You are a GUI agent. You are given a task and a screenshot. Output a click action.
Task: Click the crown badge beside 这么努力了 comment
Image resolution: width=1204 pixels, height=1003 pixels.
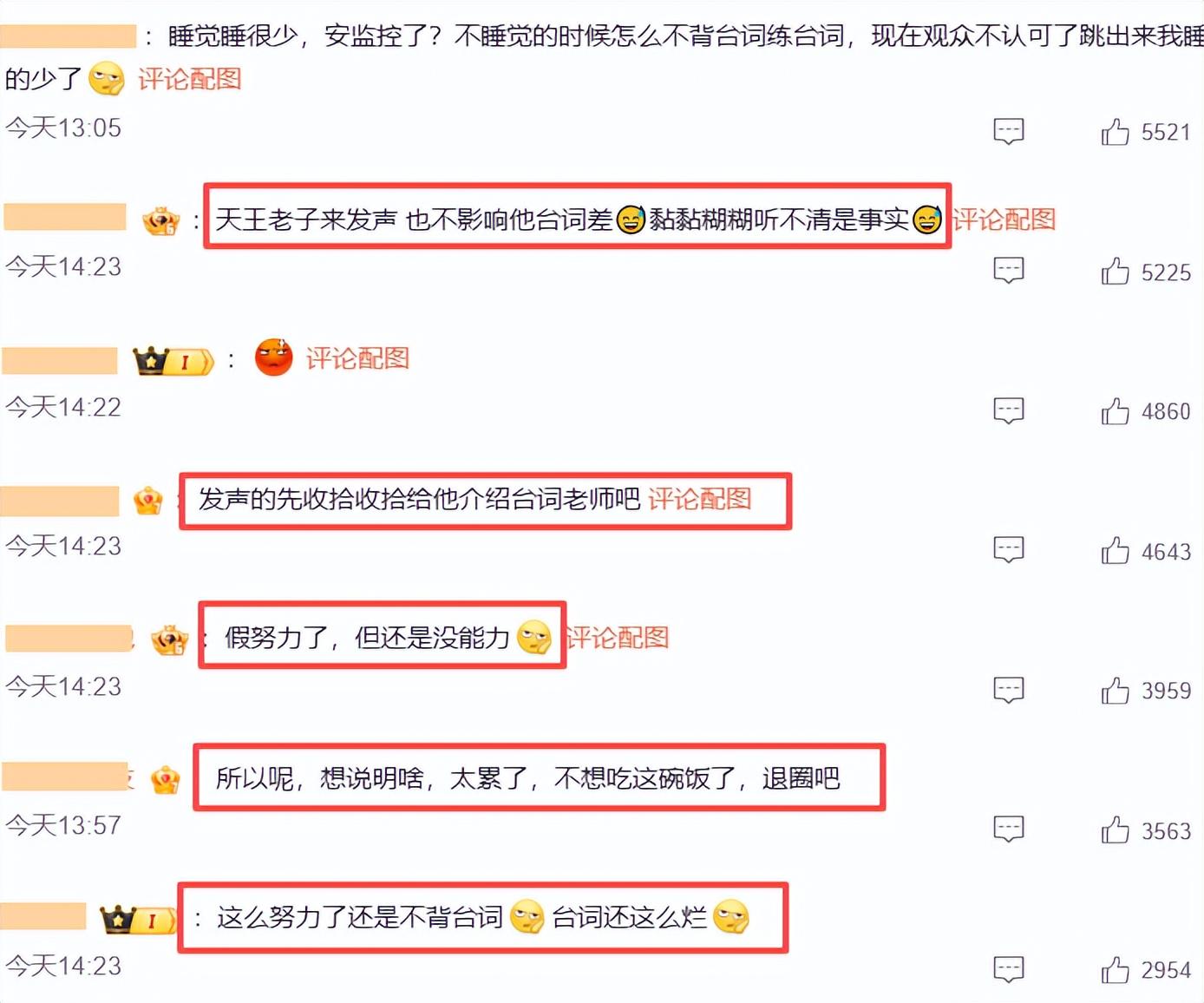(139, 919)
